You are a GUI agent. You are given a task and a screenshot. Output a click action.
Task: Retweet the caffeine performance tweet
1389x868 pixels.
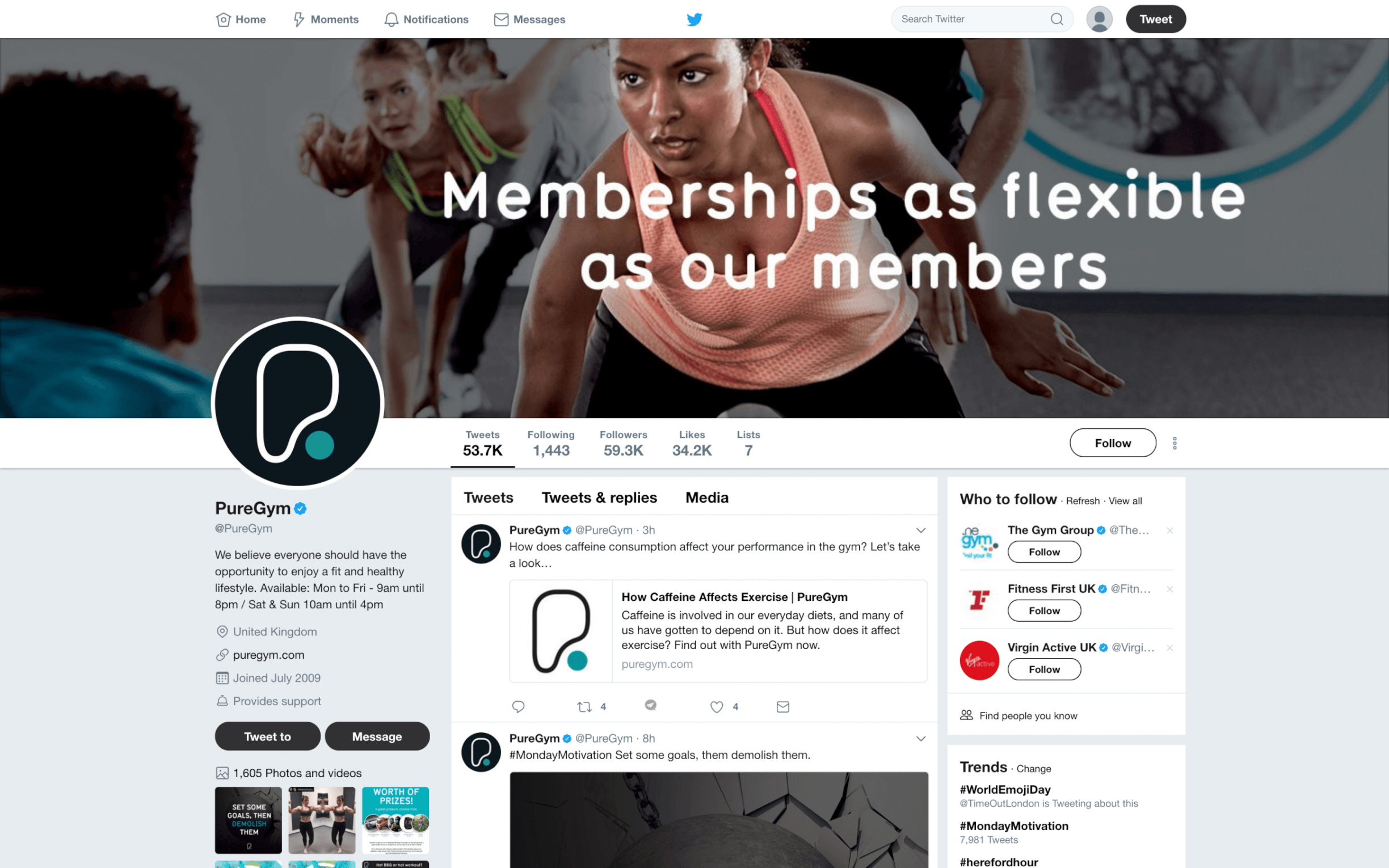point(584,707)
